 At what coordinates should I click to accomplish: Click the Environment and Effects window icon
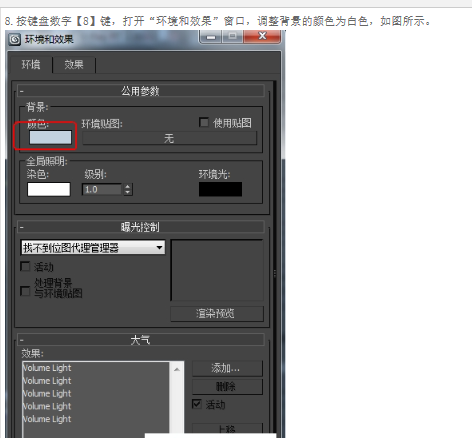pos(15,40)
